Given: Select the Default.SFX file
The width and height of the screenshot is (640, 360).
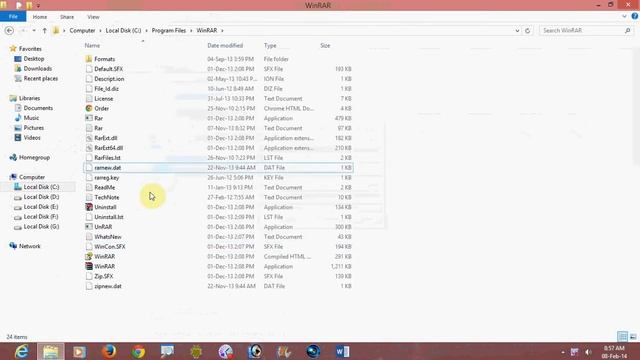Looking at the screenshot, I should 109,69.
